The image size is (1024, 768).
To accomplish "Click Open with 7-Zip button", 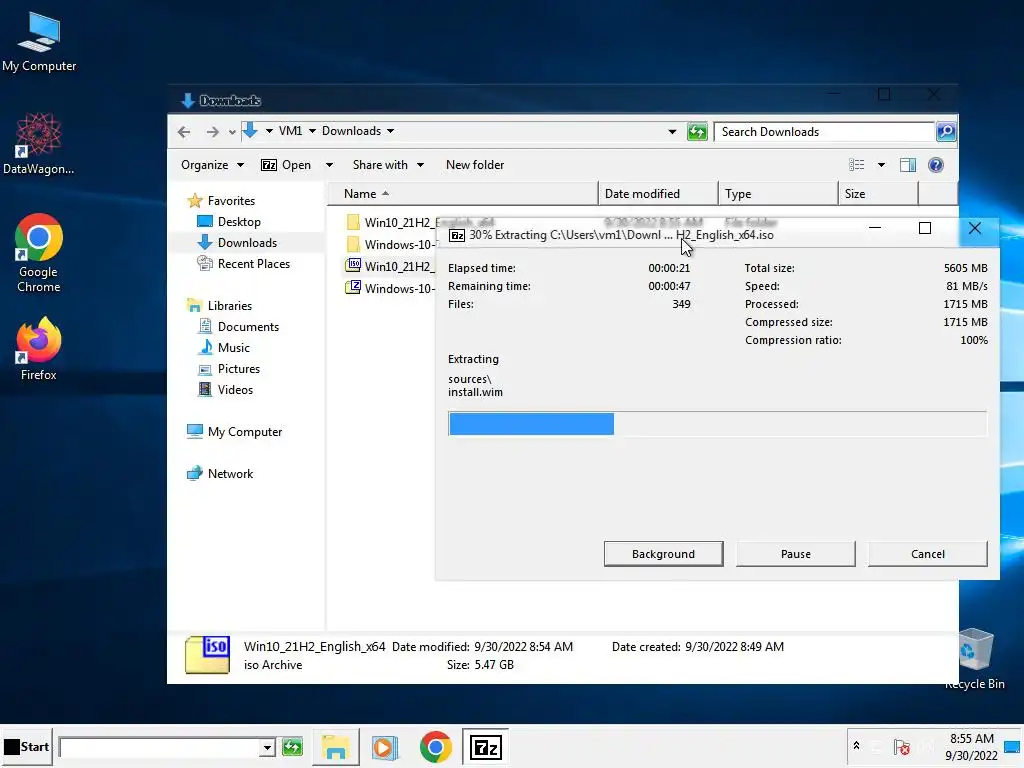I will pyautogui.click(x=286, y=165).
